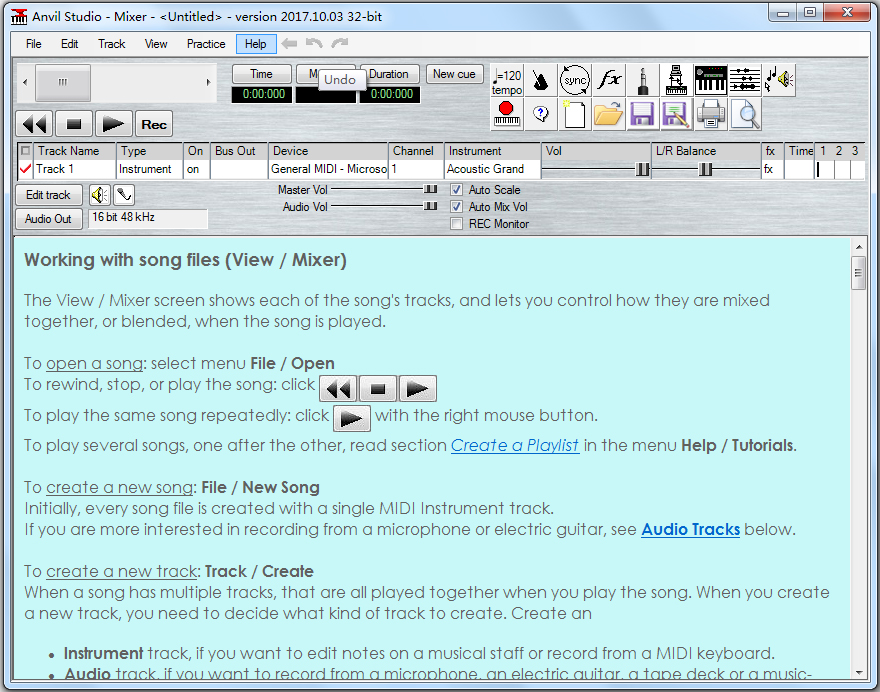Open the fx effects toolbar icon
The image size is (880, 692).
point(609,81)
